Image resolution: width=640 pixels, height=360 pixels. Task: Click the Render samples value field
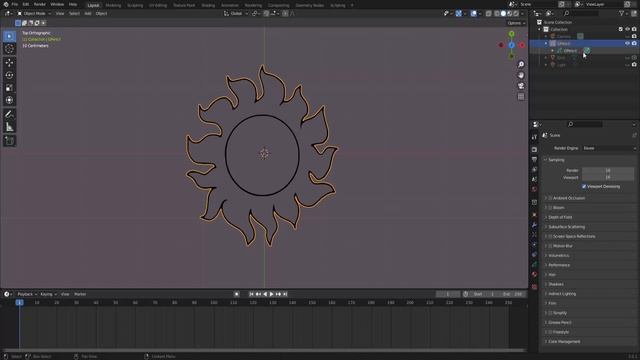pos(608,171)
